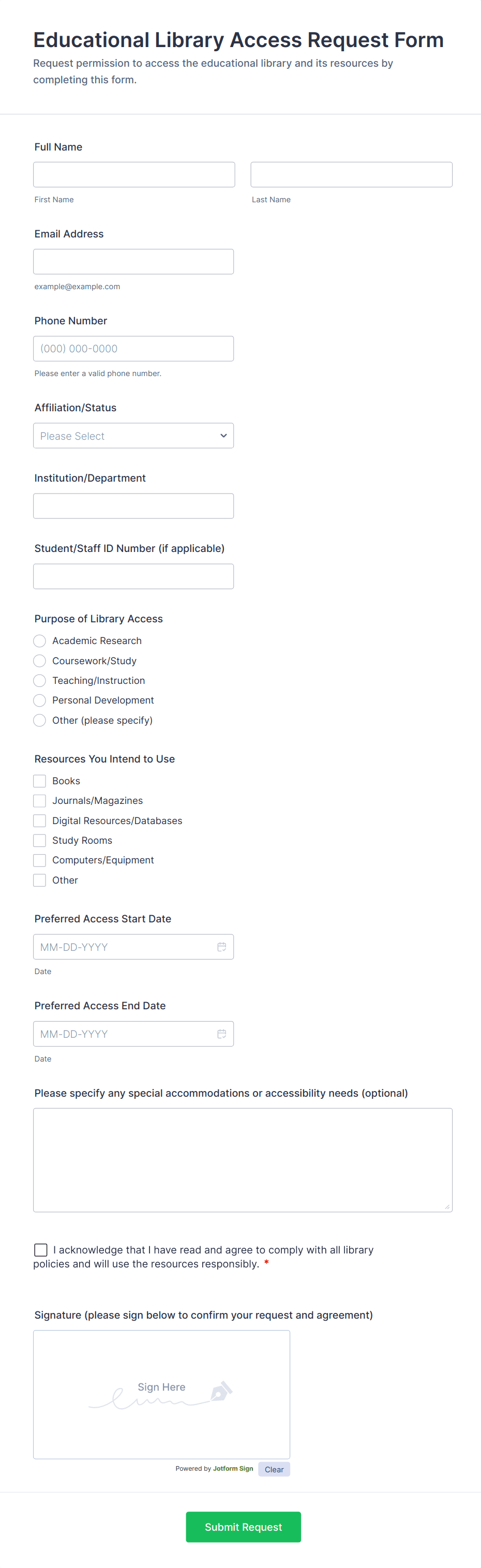Check Digital Resources/Databases
Image resolution: width=481 pixels, height=1568 pixels.
[39, 820]
